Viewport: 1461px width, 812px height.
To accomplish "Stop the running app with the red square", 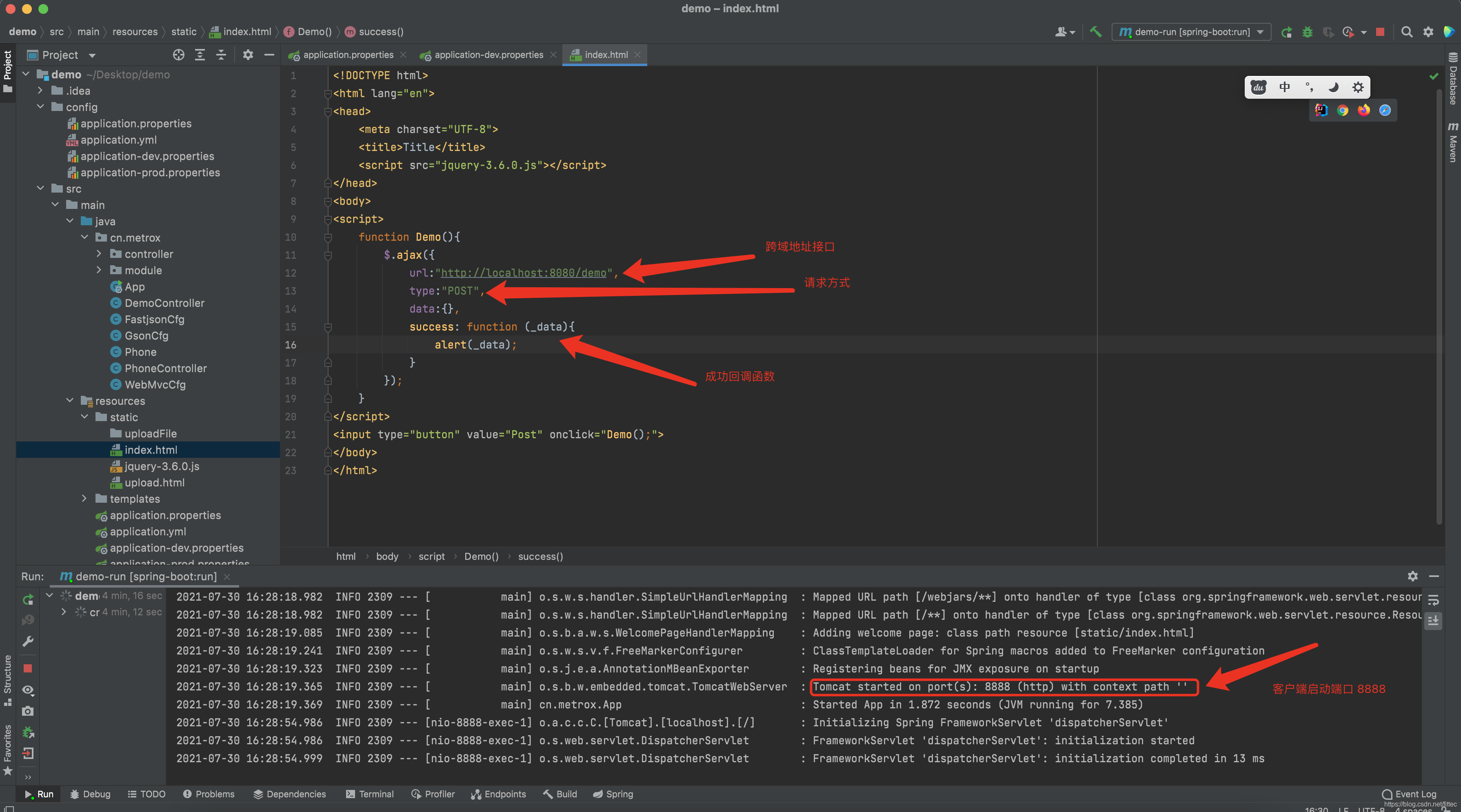I will (x=1381, y=32).
